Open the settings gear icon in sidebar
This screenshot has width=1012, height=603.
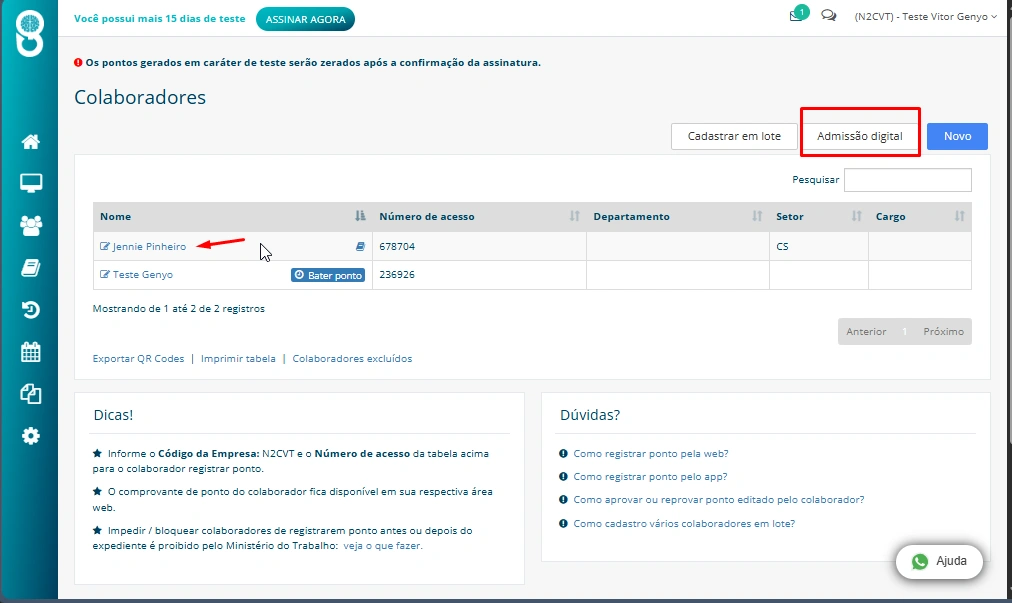[30, 436]
